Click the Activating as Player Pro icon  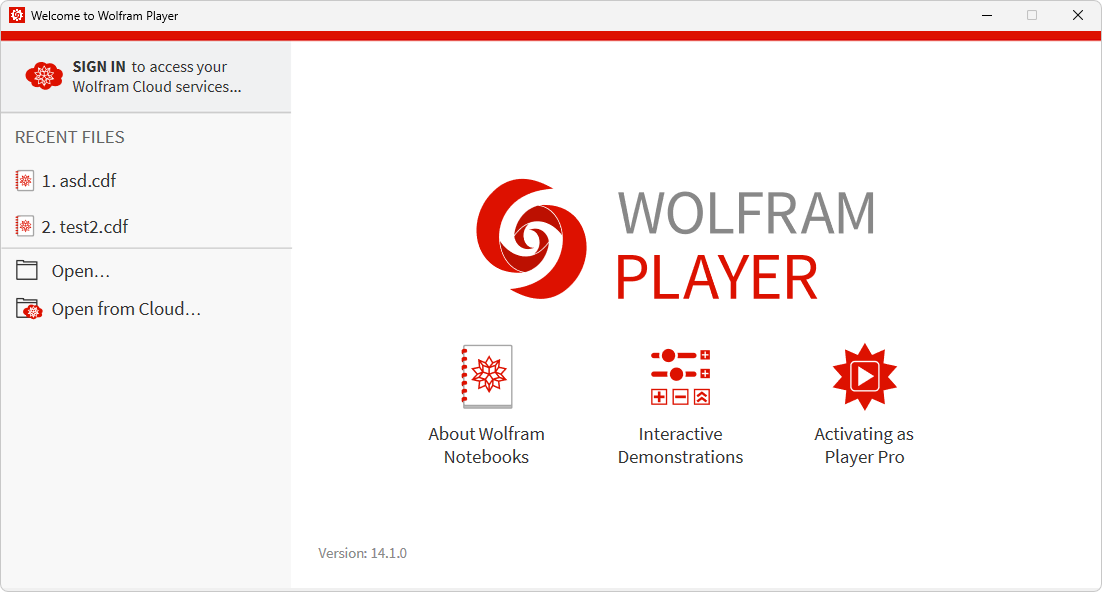(x=864, y=377)
